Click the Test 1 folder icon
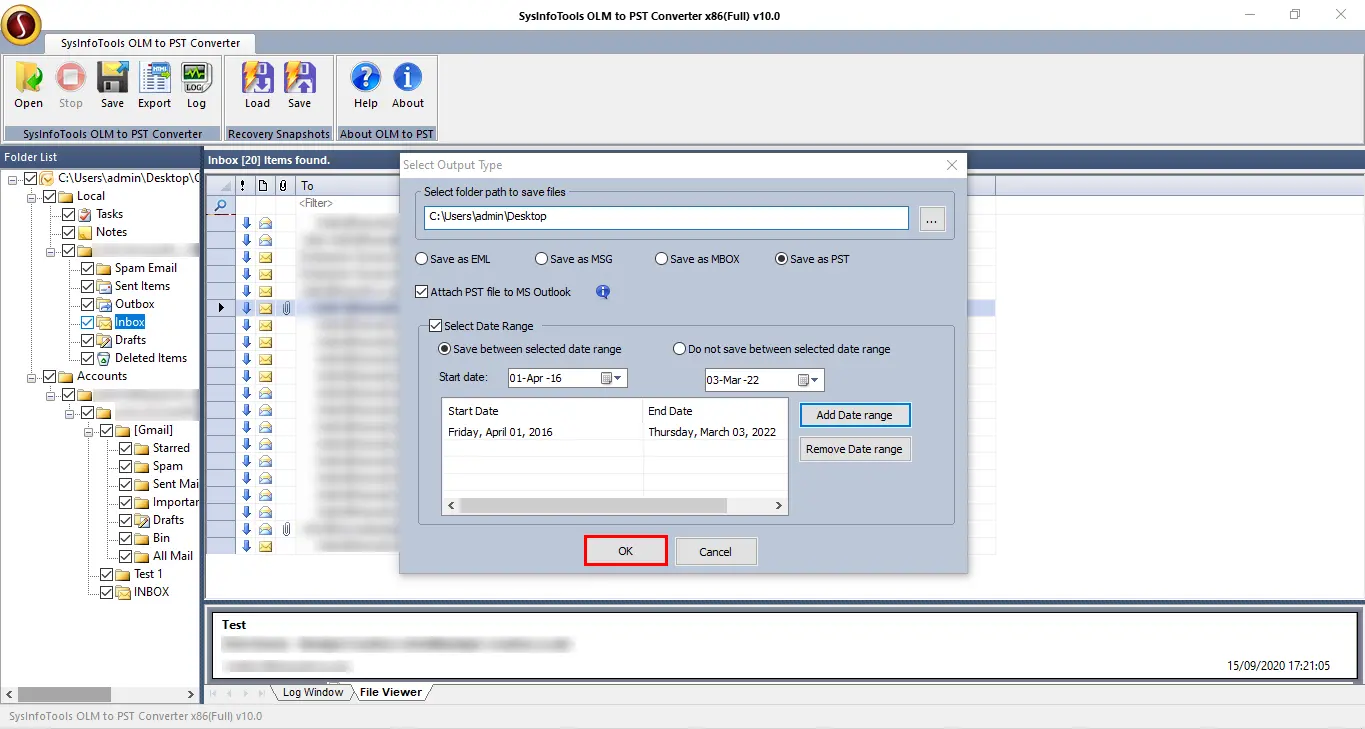Screen dimensions: 1365x729 pyautogui.click(x=123, y=574)
